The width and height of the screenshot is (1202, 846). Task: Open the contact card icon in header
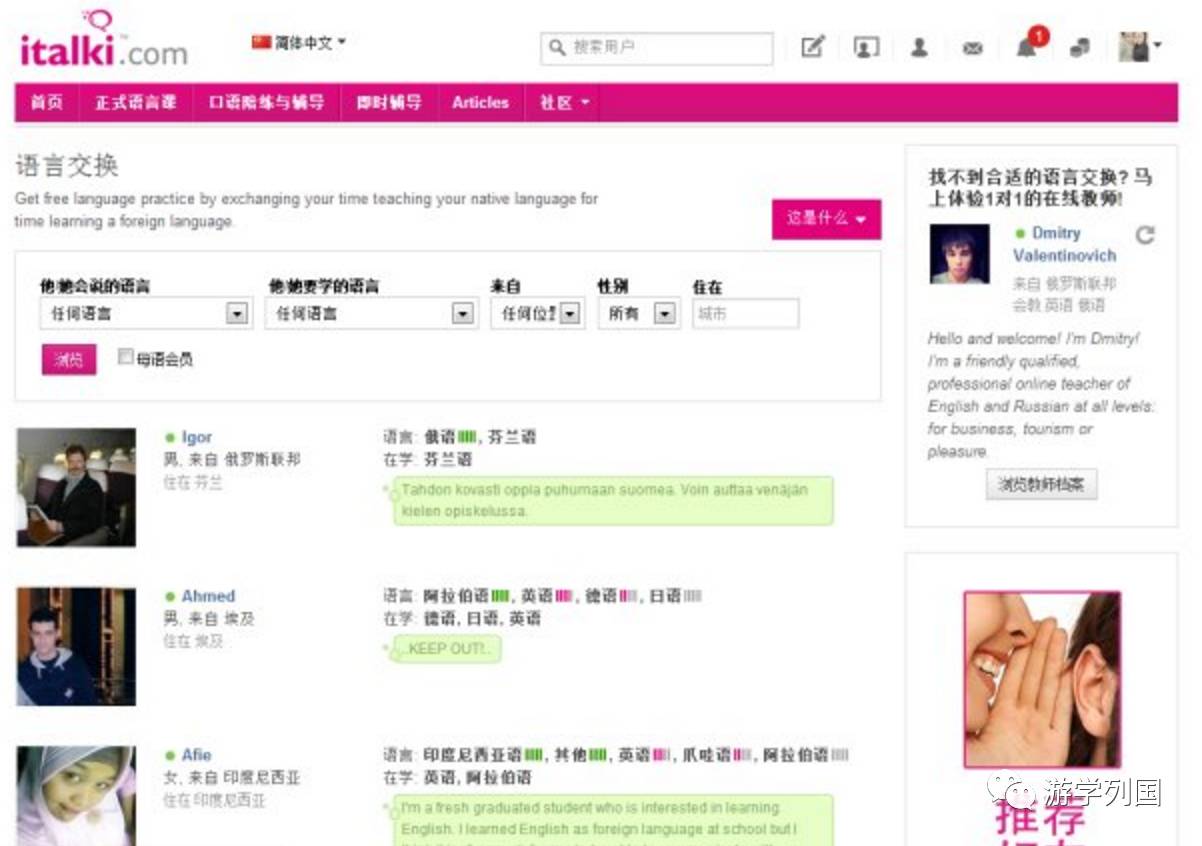[866, 47]
